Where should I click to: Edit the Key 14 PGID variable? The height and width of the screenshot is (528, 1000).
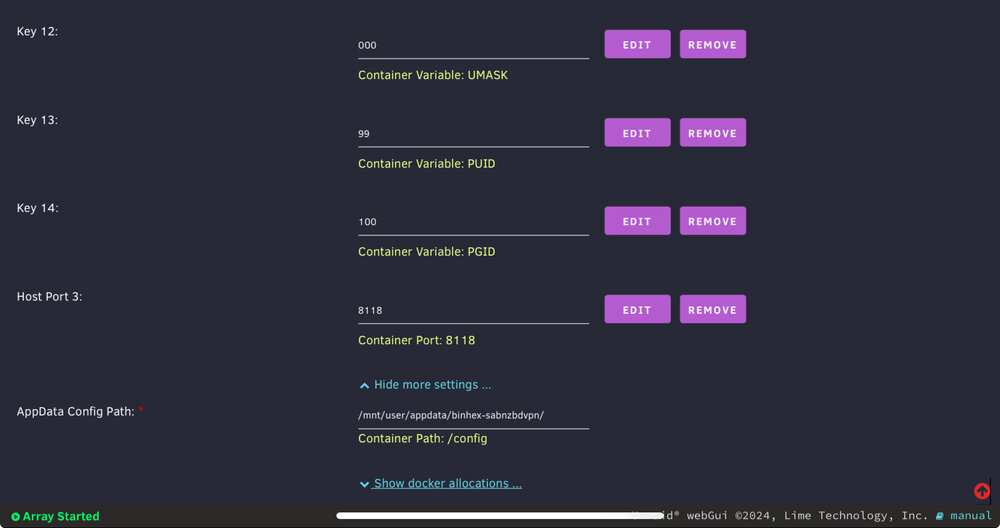pyautogui.click(x=637, y=221)
